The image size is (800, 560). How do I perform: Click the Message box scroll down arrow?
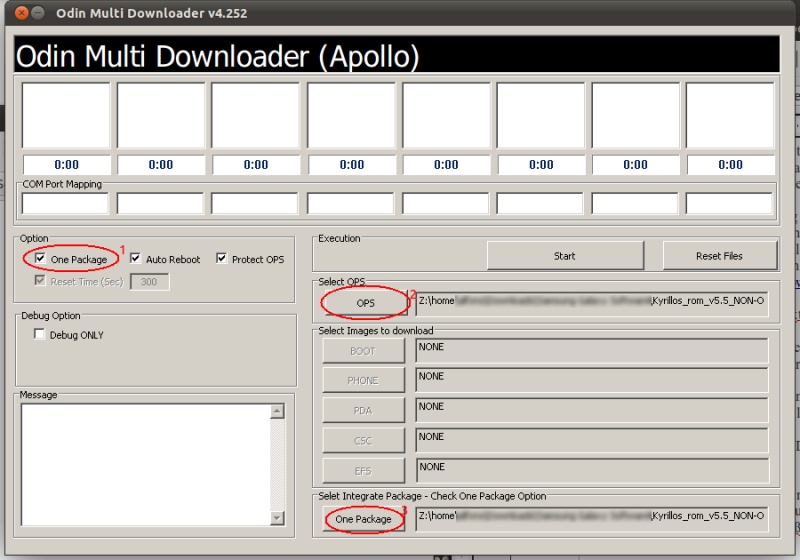click(277, 518)
